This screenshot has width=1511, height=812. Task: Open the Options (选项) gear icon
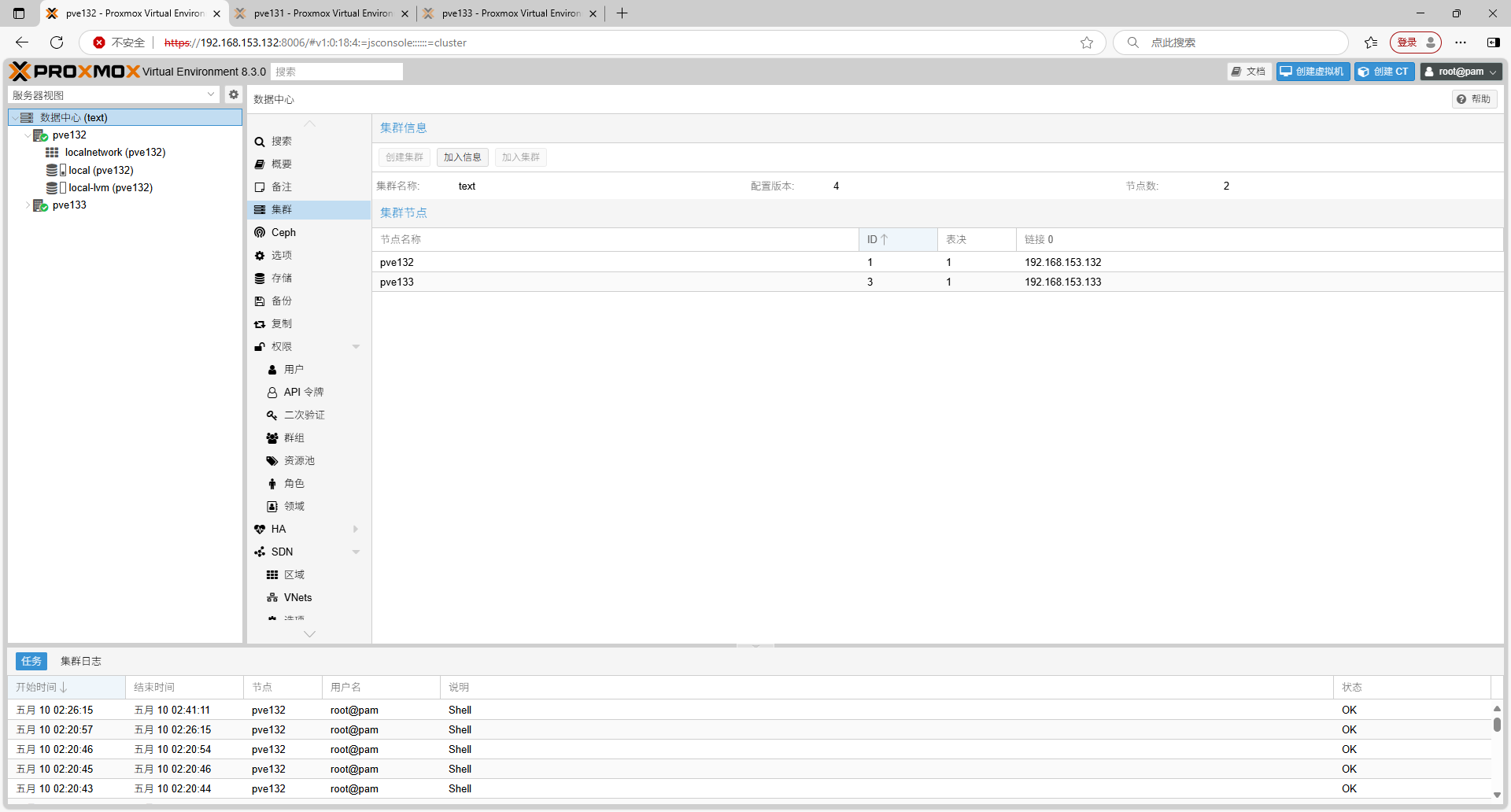point(260,256)
